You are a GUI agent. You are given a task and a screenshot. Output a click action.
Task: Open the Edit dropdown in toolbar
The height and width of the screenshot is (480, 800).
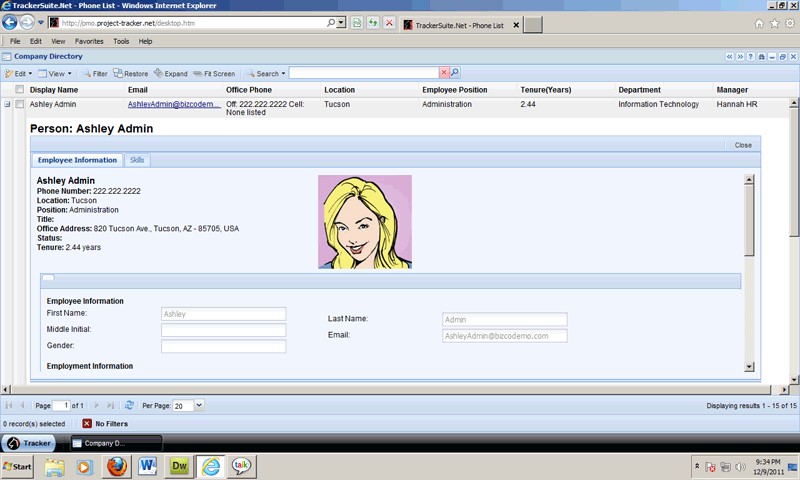pos(18,73)
